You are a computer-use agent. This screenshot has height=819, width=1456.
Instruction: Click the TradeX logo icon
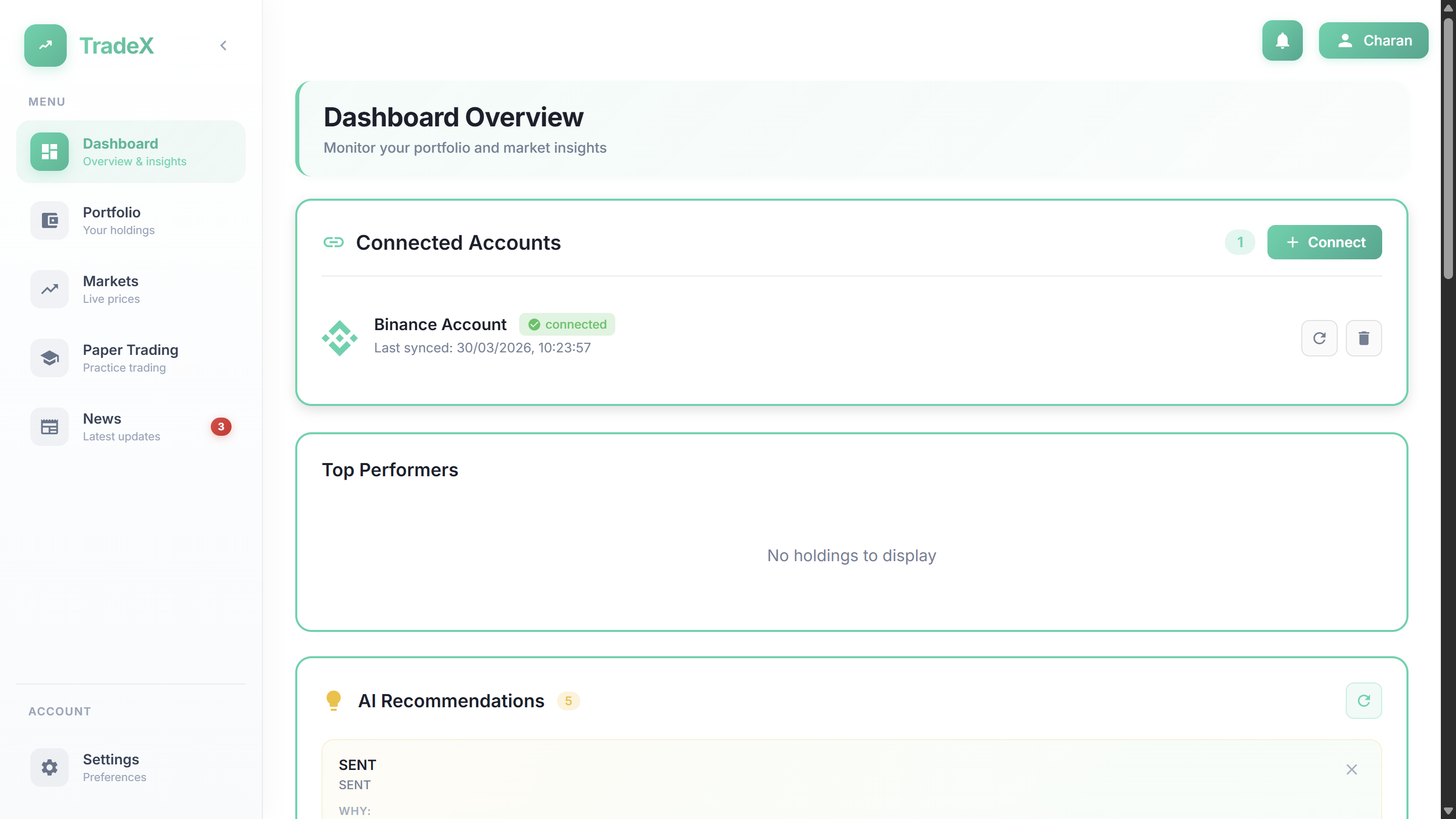tap(45, 45)
